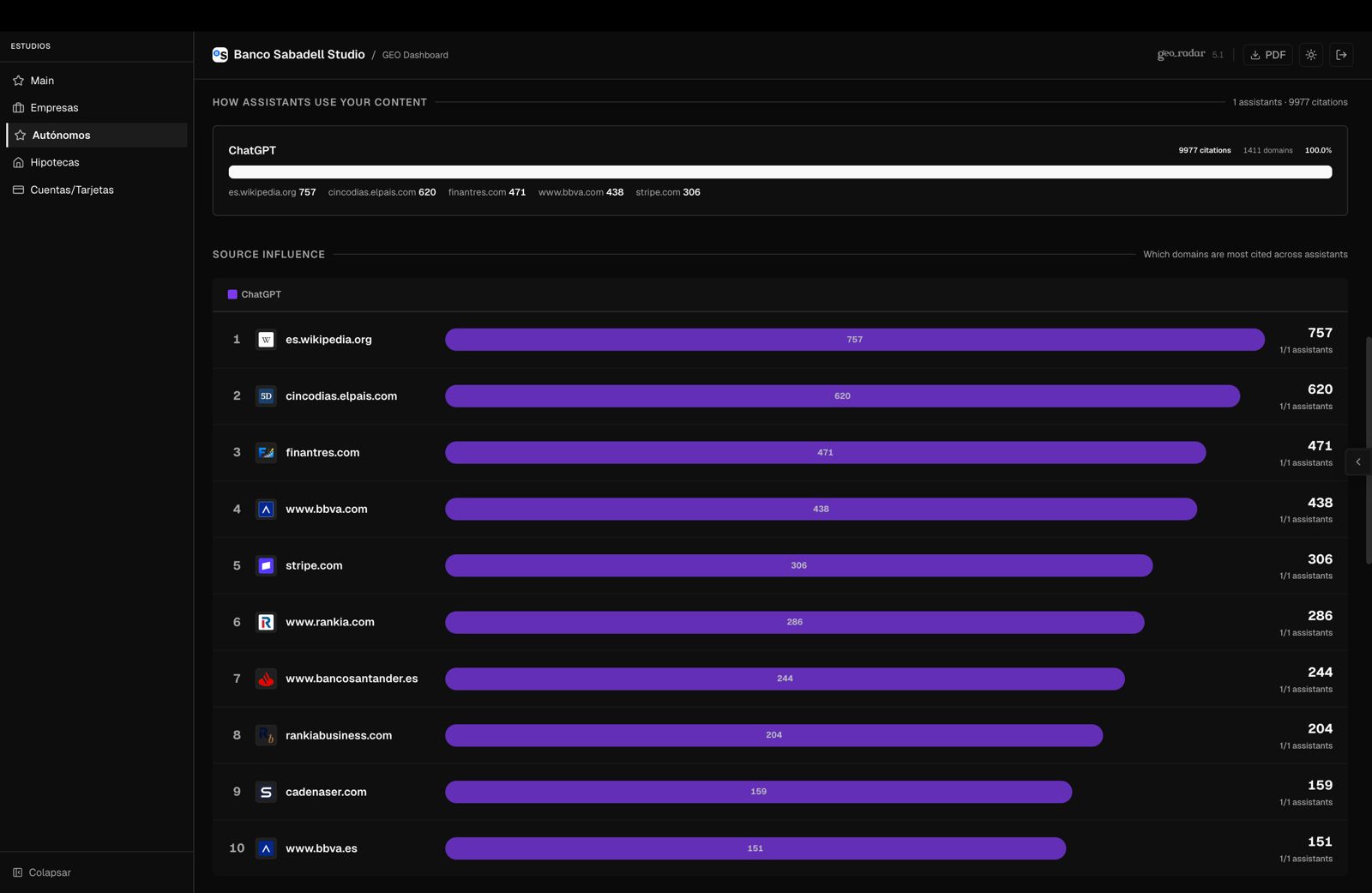Open the Main studio page
This screenshot has height=893, width=1372.
coord(42,81)
